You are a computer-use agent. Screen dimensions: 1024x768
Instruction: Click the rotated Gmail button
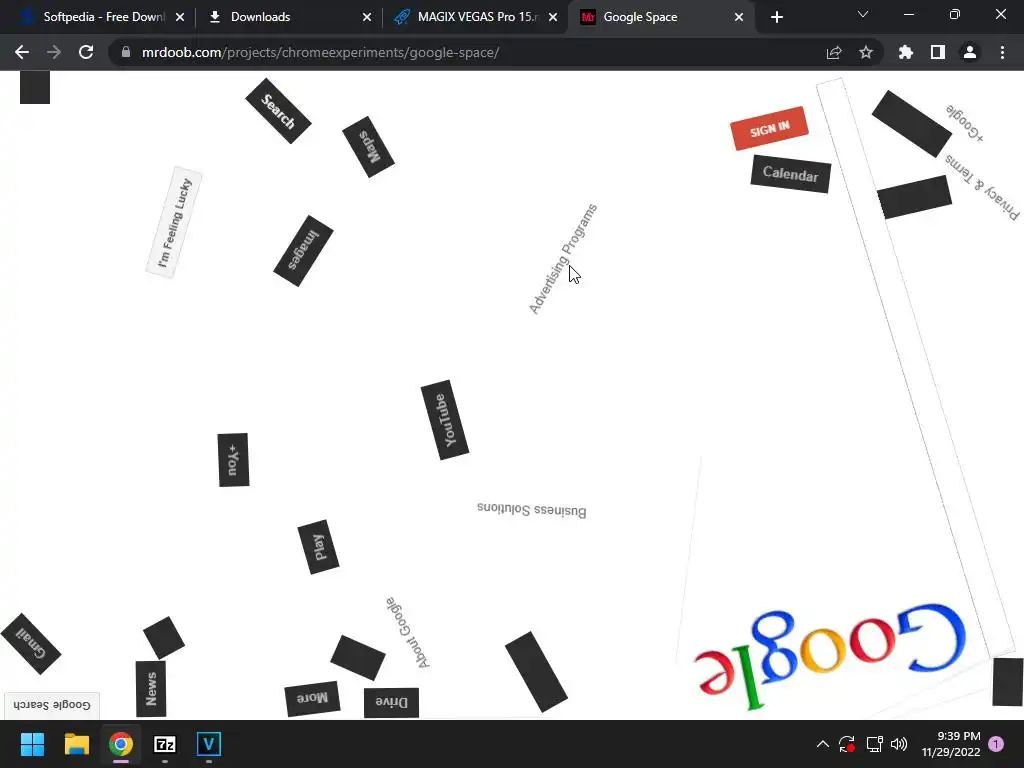pos(31,643)
